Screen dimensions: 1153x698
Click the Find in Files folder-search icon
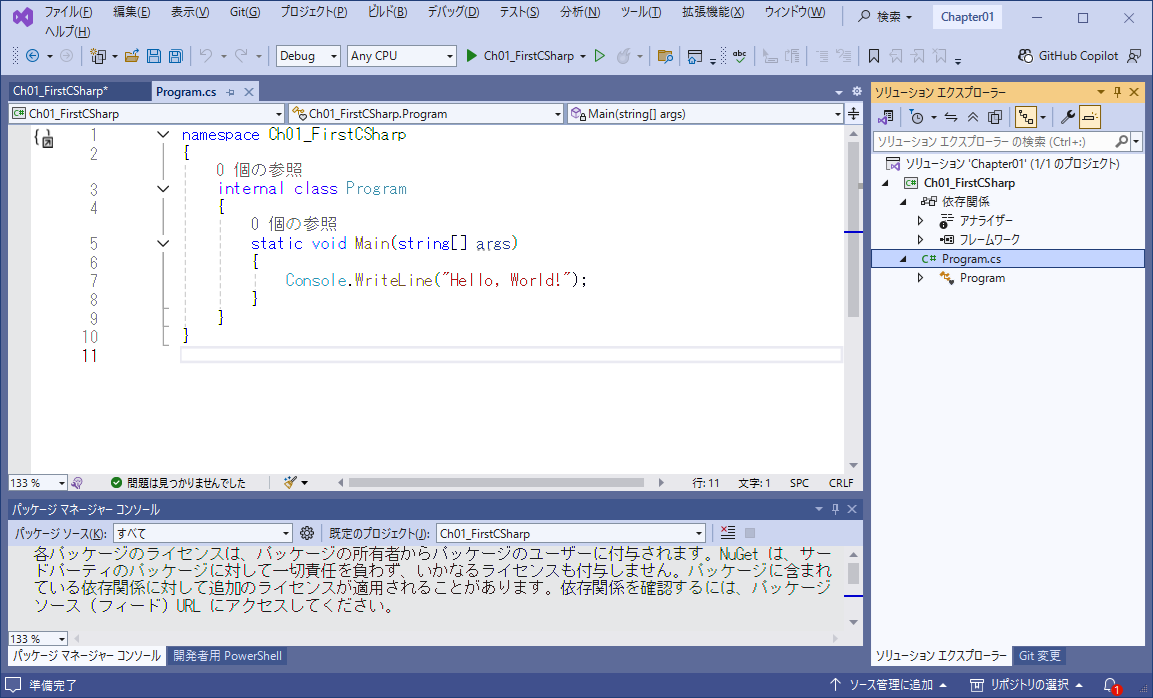[x=665, y=56]
